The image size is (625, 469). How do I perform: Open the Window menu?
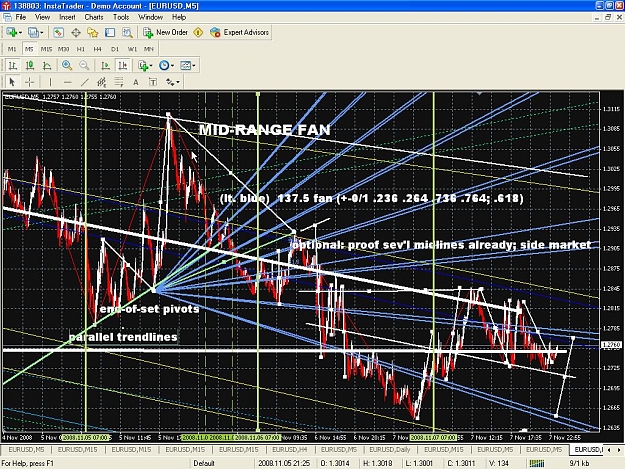(x=151, y=17)
